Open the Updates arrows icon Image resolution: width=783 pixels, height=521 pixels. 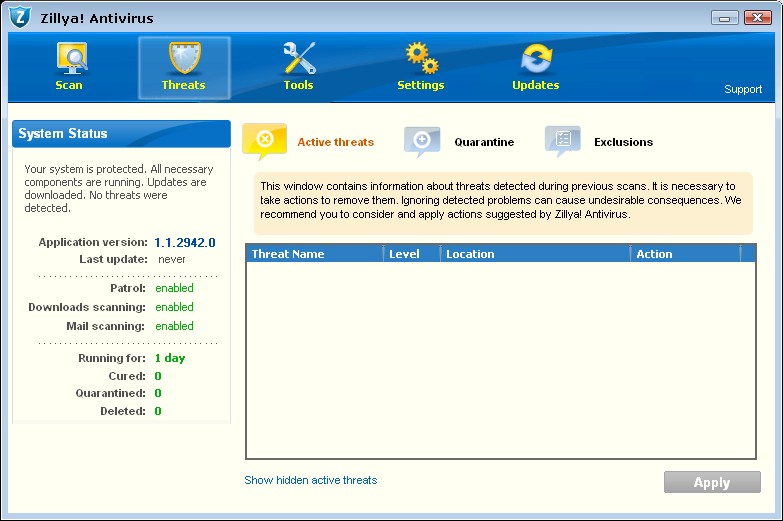pos(536,58)
